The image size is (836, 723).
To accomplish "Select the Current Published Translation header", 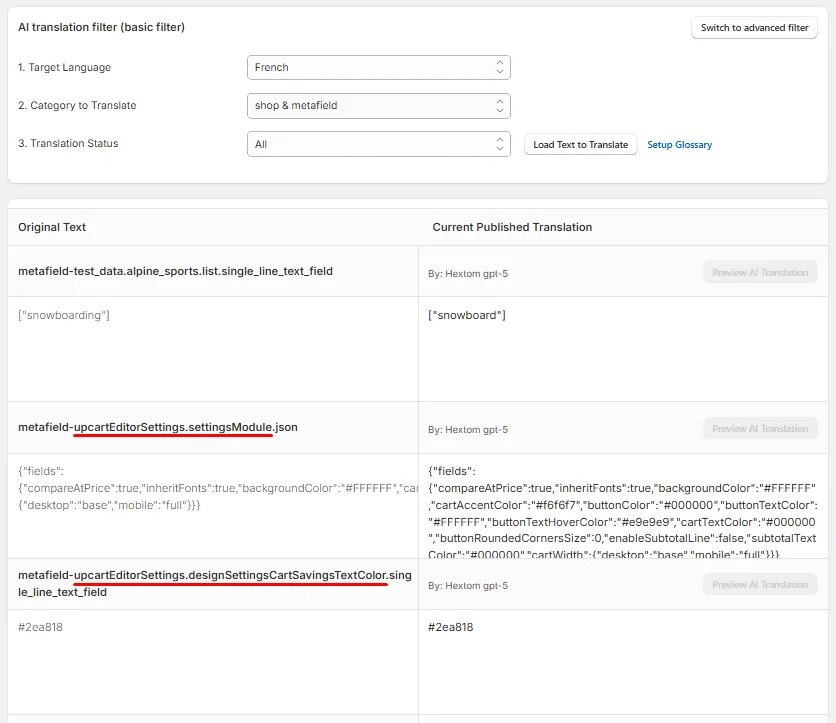I will pos(512,227).
